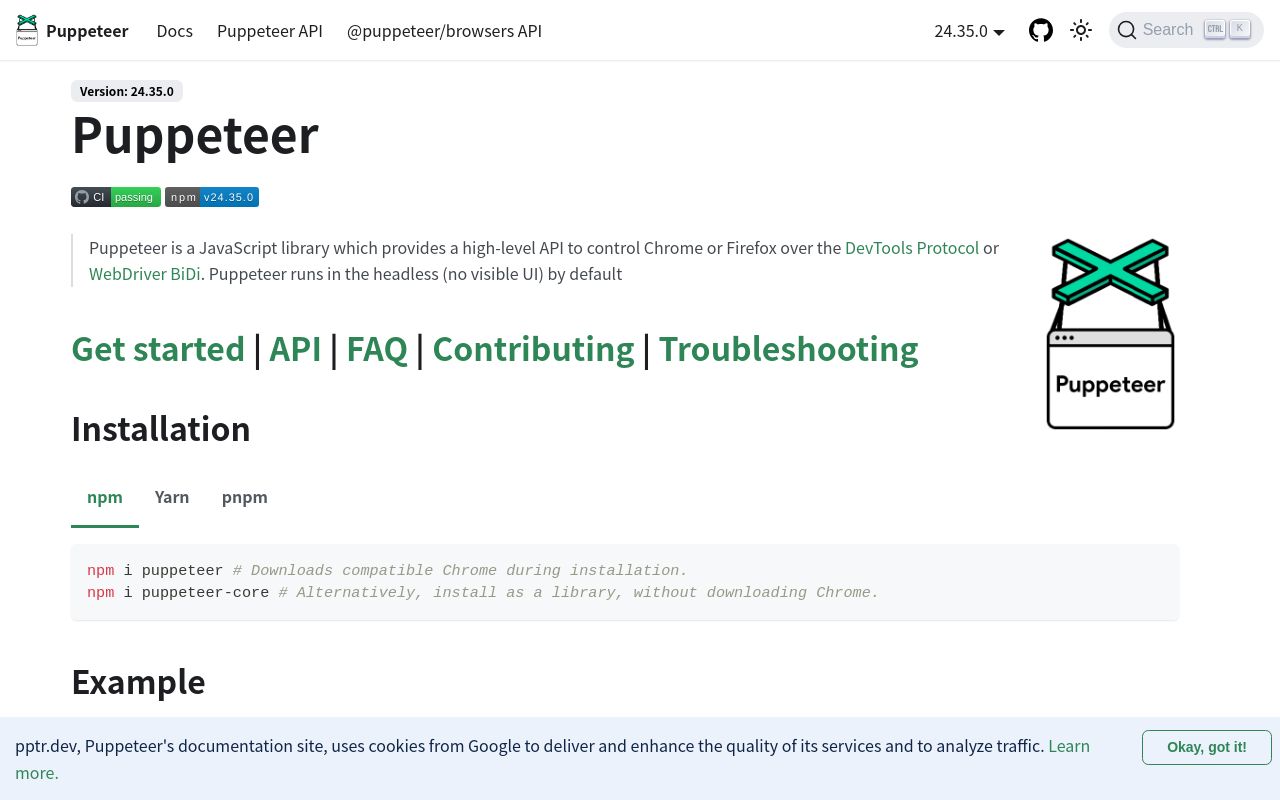Toggle dark and light mode
The height and width of the screenshot is (800, 1280).
coord(1081,30)
